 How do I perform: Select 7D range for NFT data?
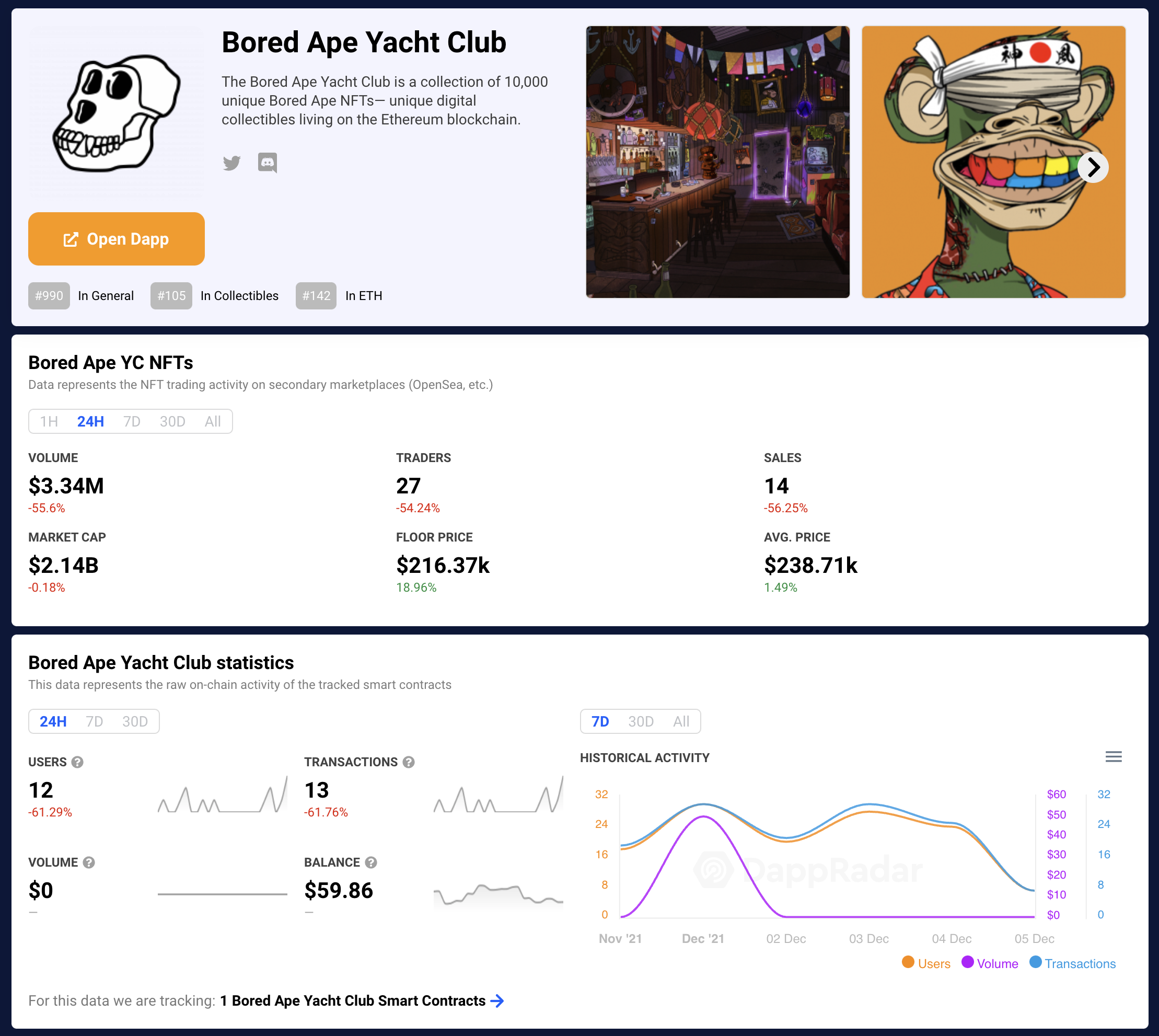pos(132,421)
